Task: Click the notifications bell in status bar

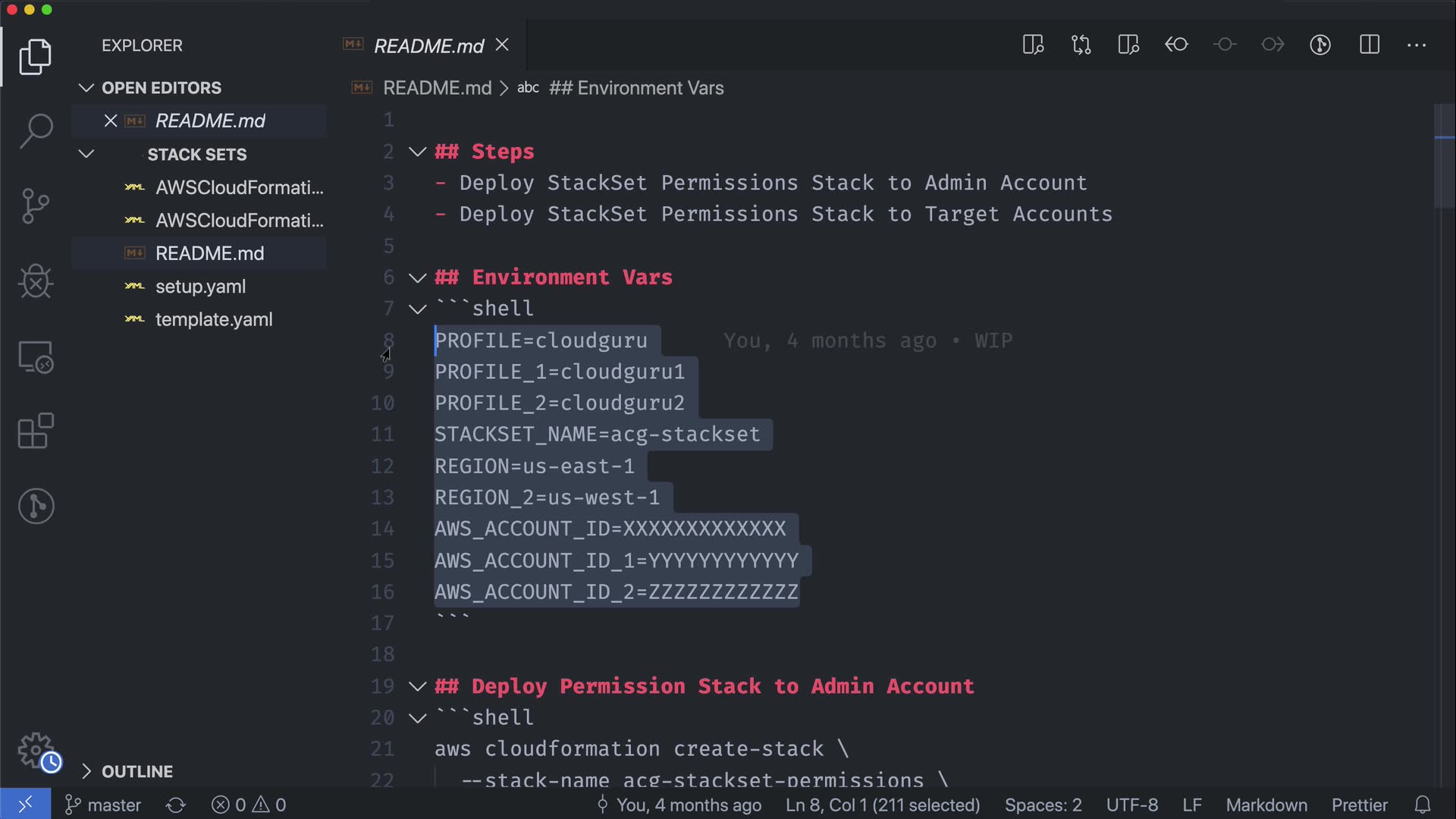Action: (x=1423, y=805)
